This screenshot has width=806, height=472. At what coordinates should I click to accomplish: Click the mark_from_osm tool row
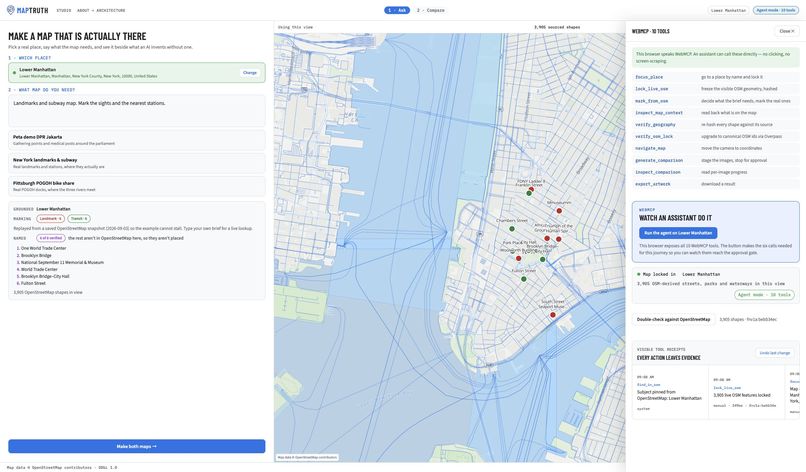pyautogui.click(x=716, y=101)
